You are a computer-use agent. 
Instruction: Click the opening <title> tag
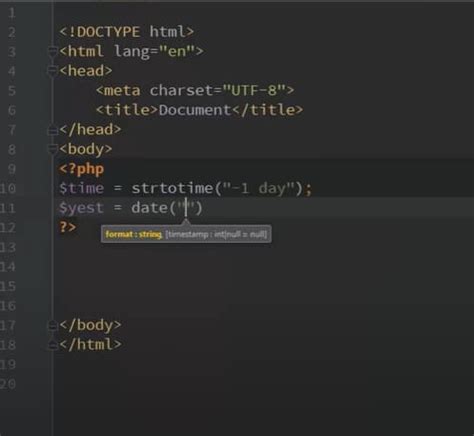[x=127, y=110]
